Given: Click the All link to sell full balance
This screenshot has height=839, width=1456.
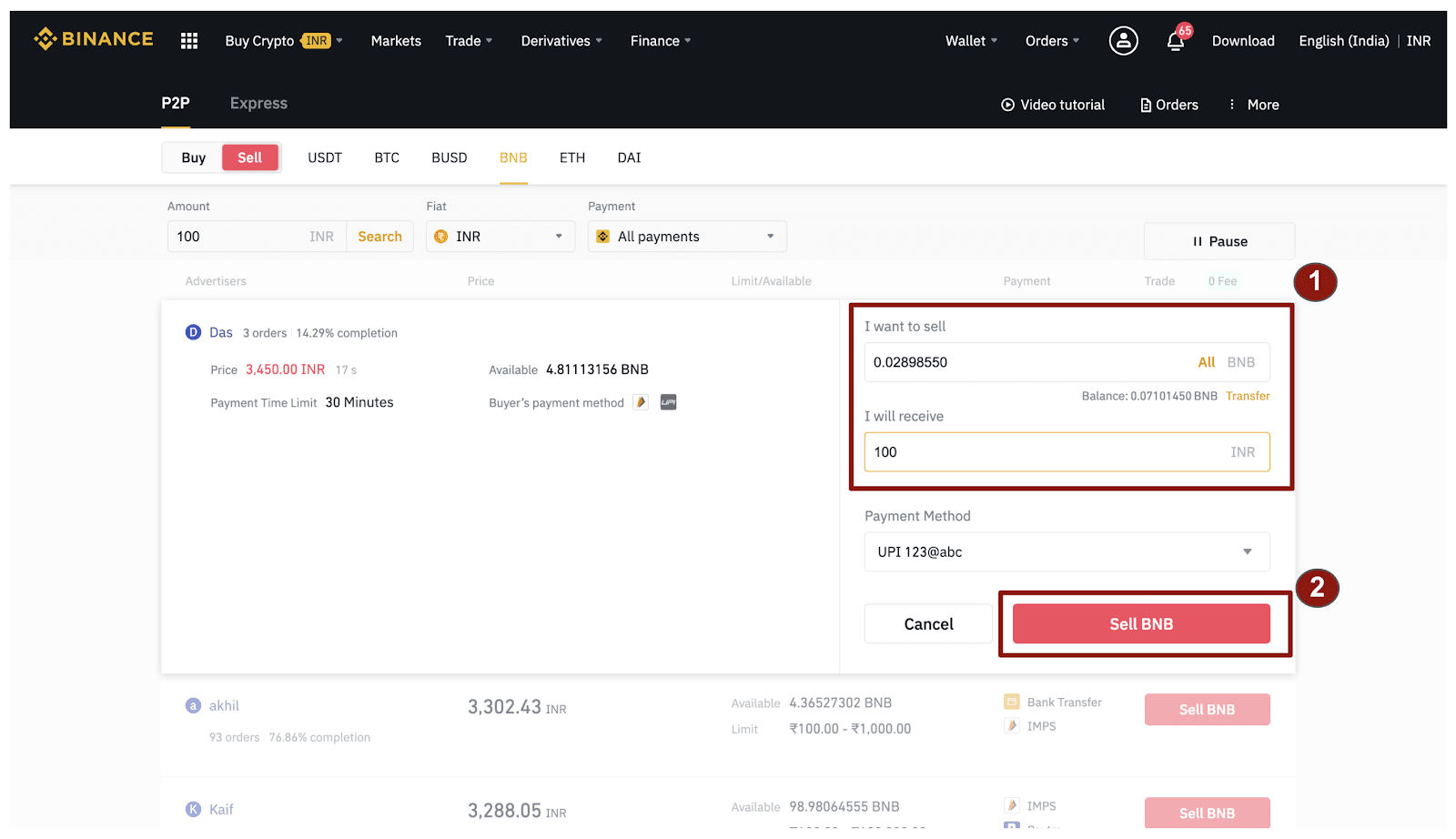Looking at the screenshot, I should point(1206,362).
